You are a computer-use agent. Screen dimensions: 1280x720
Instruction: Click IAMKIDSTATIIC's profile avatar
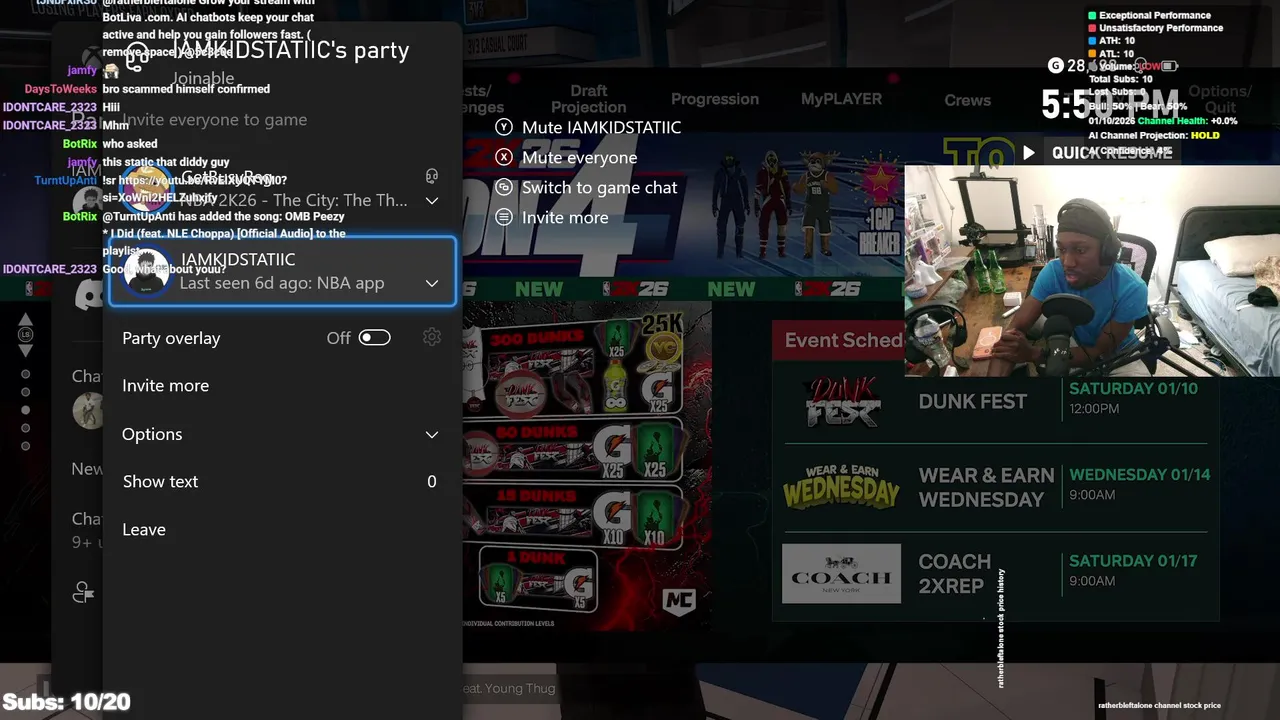click(147, 271)
